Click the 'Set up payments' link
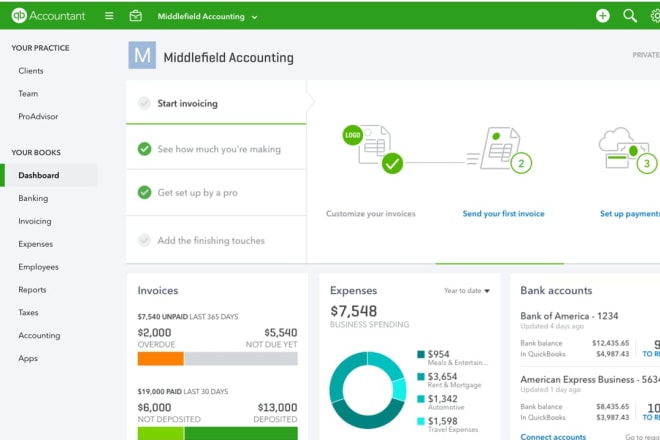The height and width of the screenshot is (440, 660). pyautogui.click(x=630, y=213)
